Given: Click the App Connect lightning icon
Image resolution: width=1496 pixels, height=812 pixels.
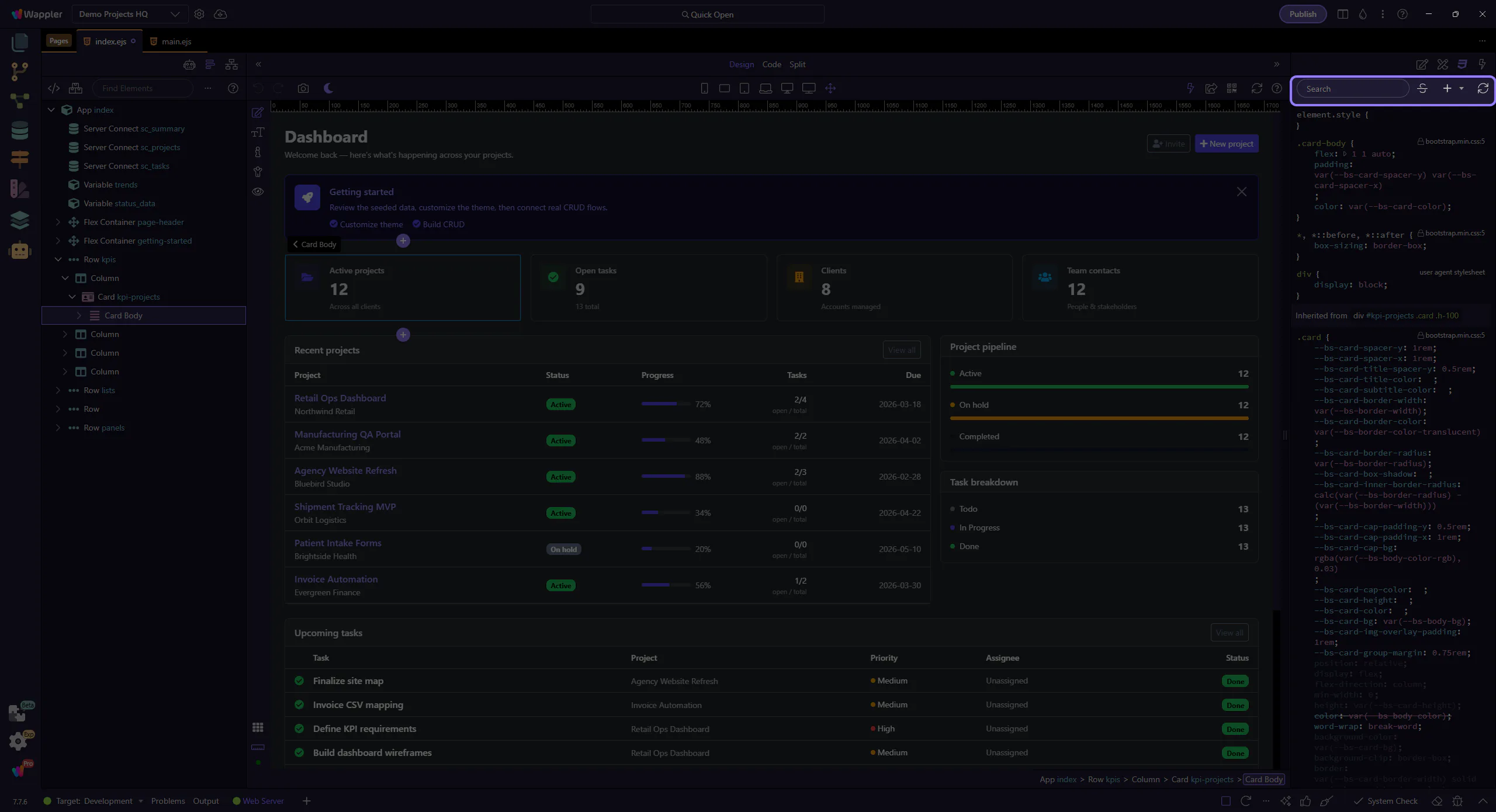Looking at the screenshot, I should (x=1190, y=88).
